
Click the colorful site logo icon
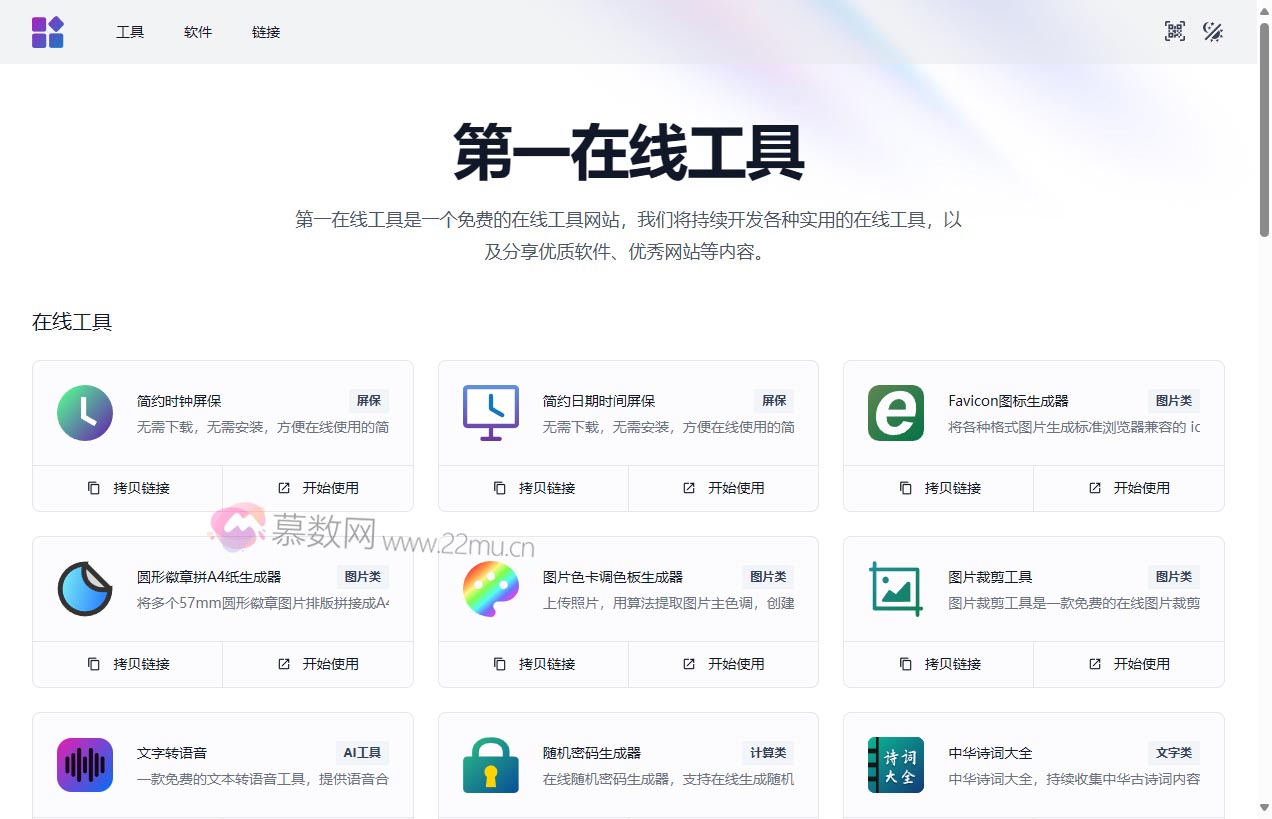point(47,31)
